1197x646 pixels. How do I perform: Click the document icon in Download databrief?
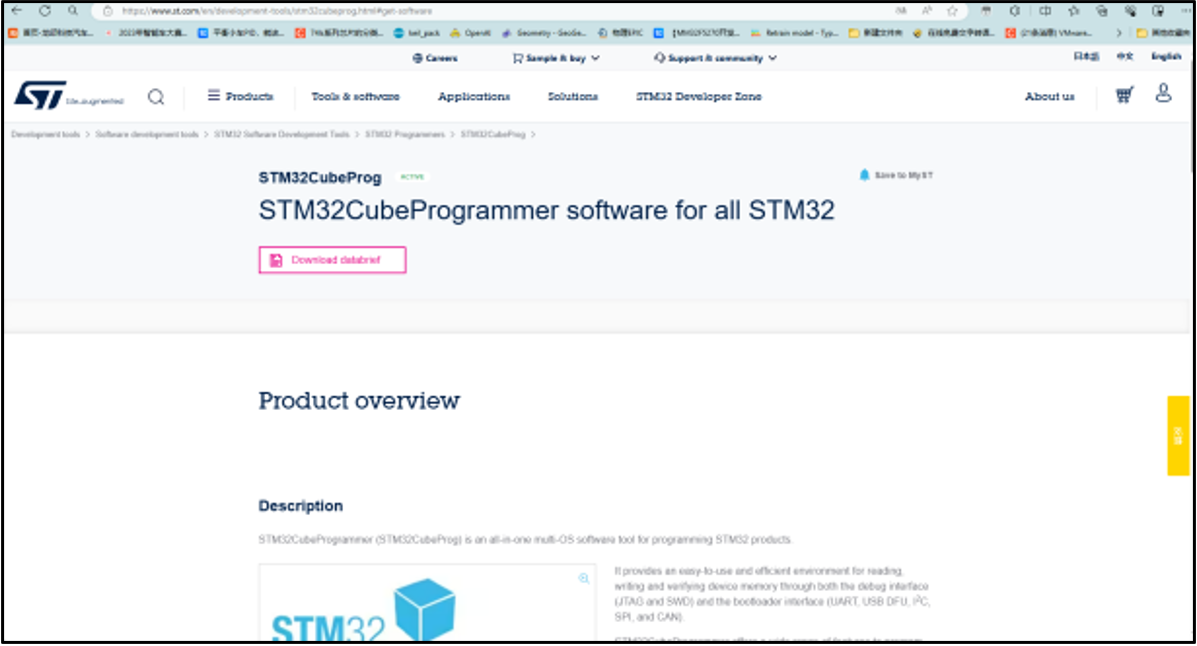(x=276, y=260)
